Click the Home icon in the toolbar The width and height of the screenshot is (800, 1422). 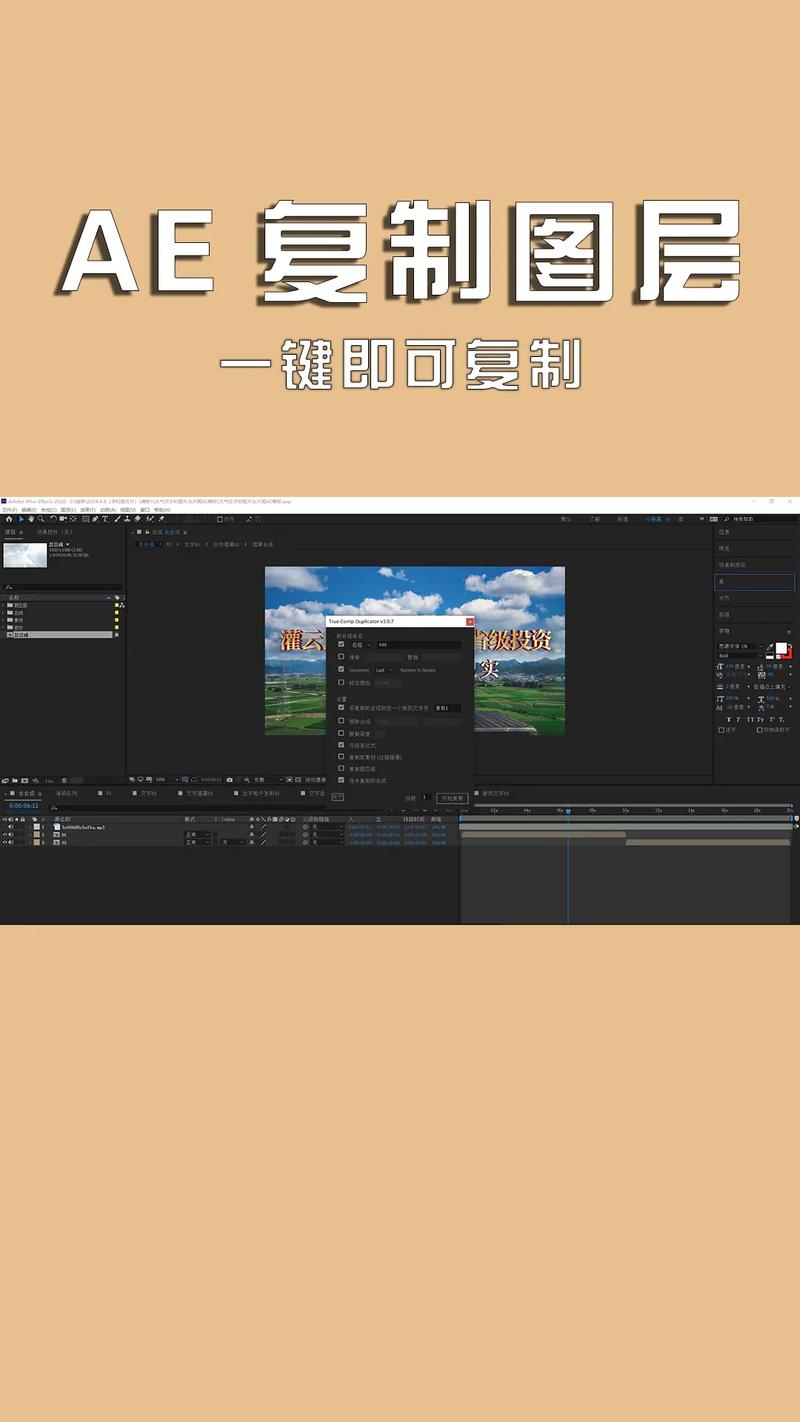click(x=10, y=519)
